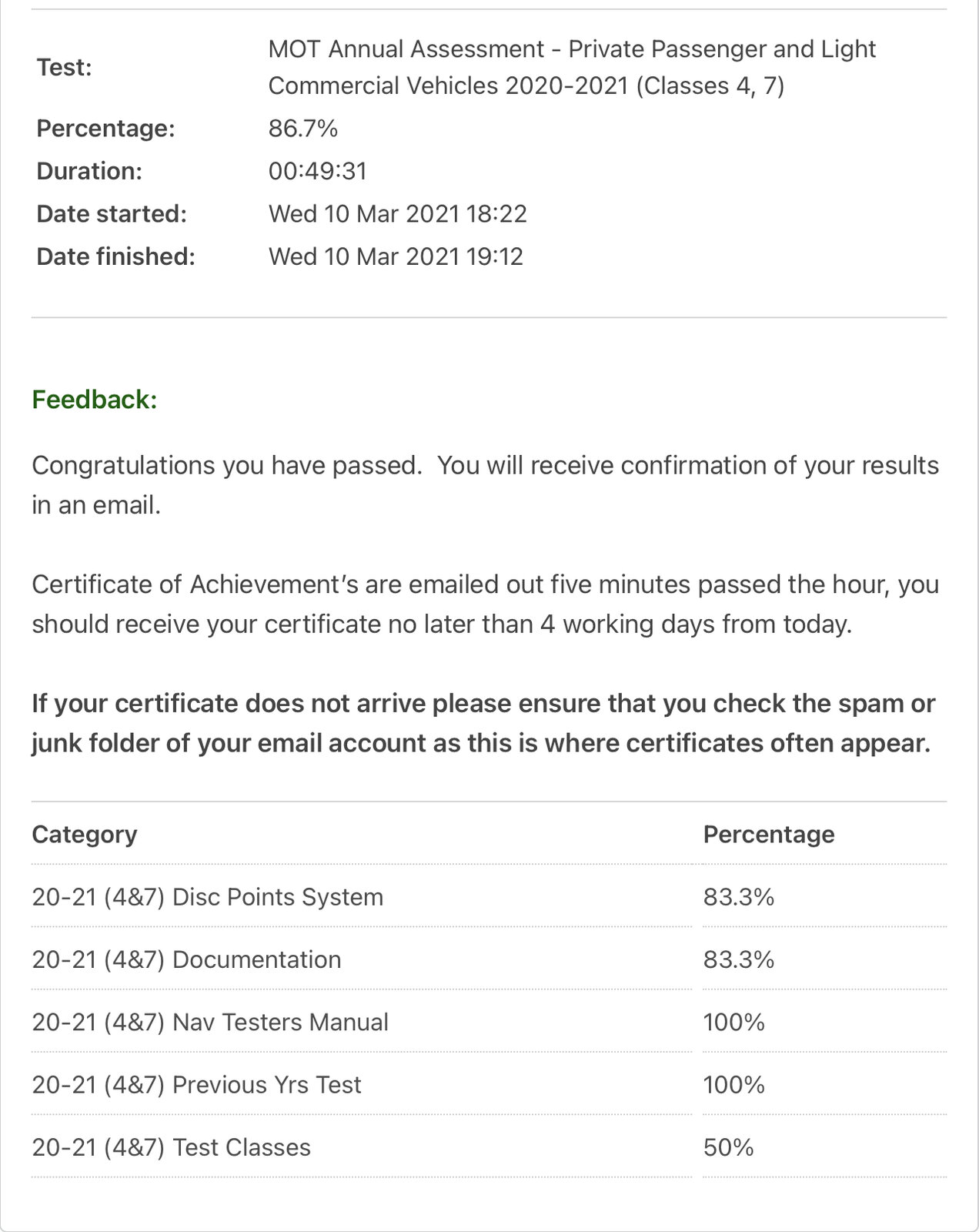This screenshot has height=1232, width=979.
Task: Click the Certificate of Achievement paragraph
Action: coord(485,604)
